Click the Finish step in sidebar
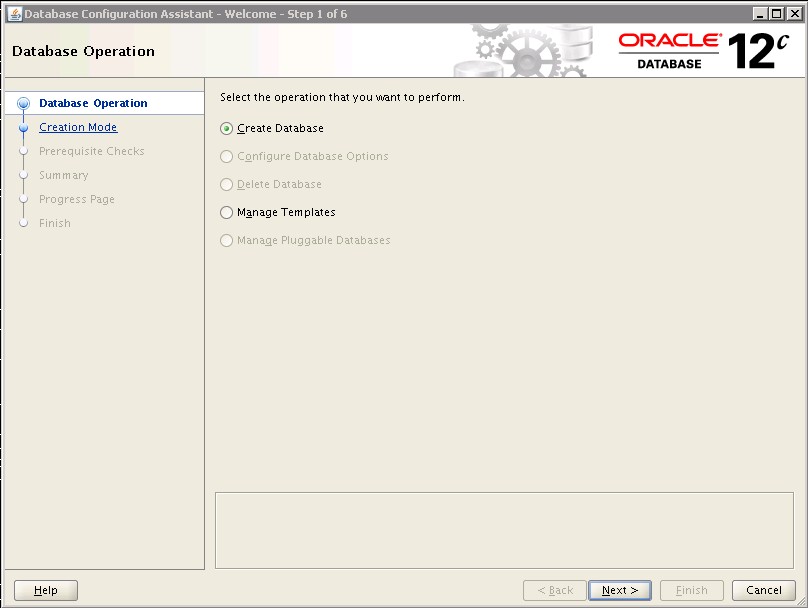Screen dimensions: 808x608 (x=55, y=223)
